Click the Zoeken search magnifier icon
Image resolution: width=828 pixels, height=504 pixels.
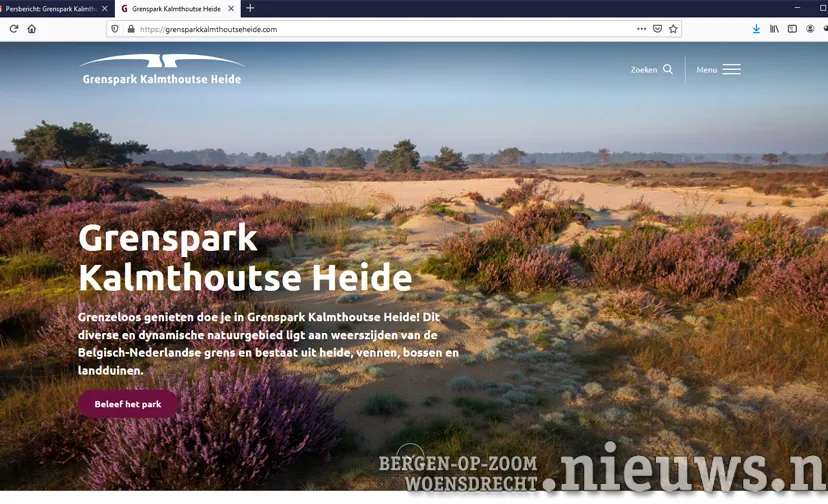(668, 70)
